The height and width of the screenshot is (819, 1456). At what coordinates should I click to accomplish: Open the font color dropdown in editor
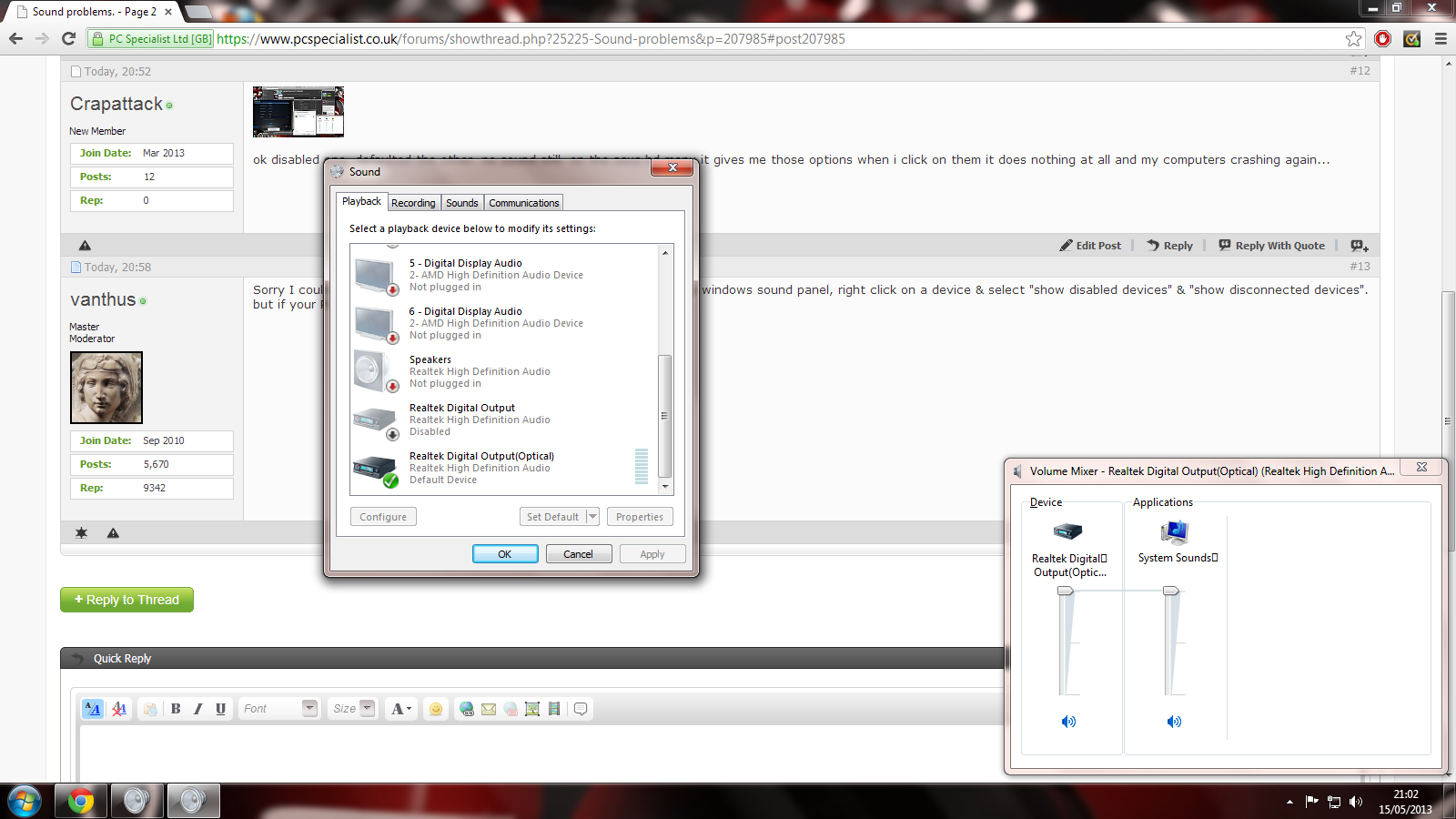[x=400, y=709]
